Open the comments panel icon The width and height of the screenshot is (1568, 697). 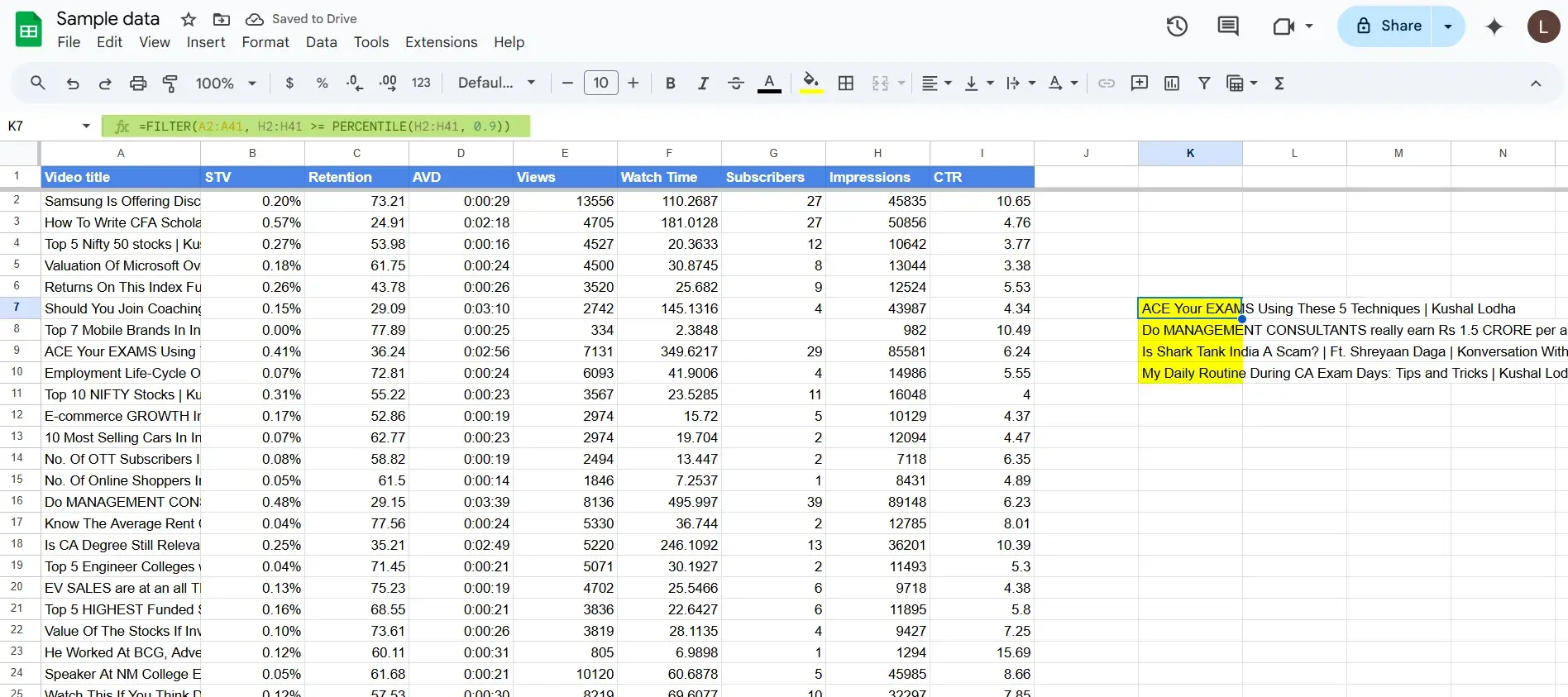pyautogui.click(x=1228, y=26)
